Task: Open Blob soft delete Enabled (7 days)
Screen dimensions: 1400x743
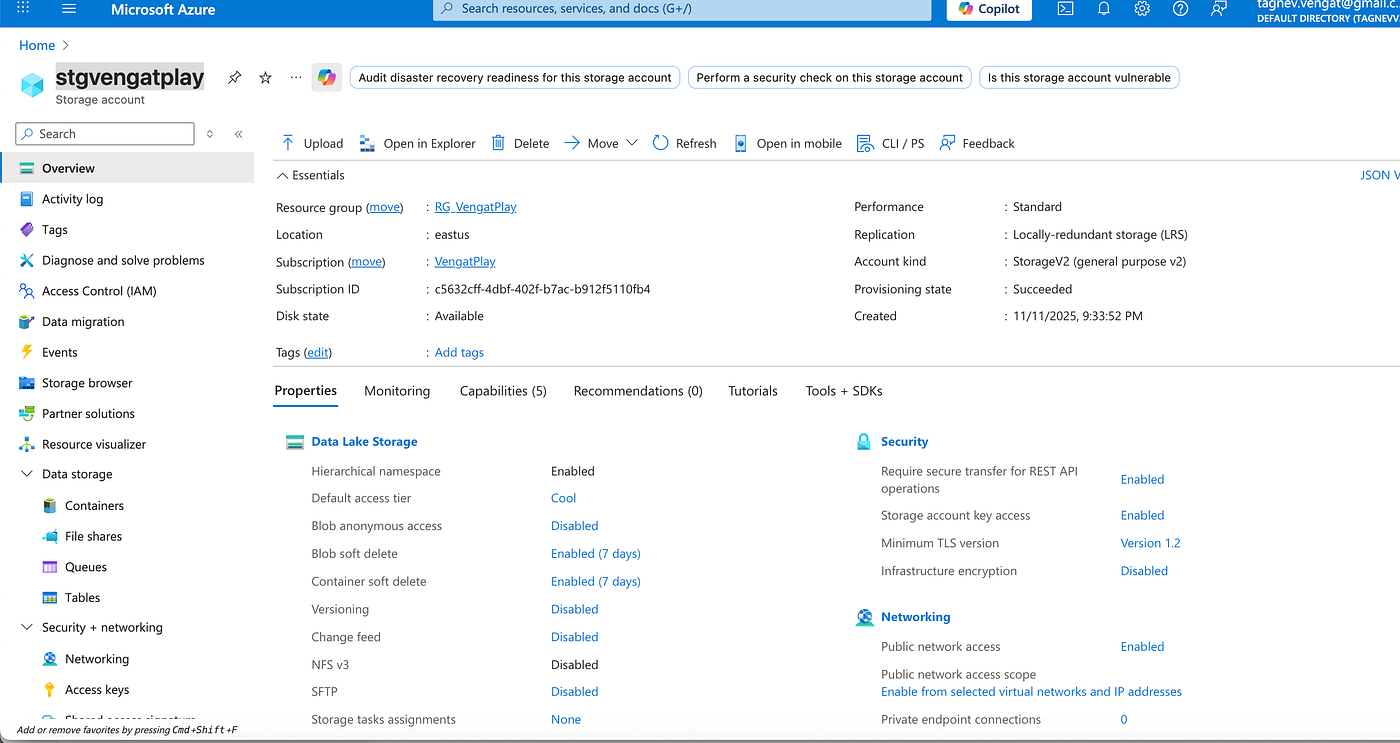Action: click(596, 553)
